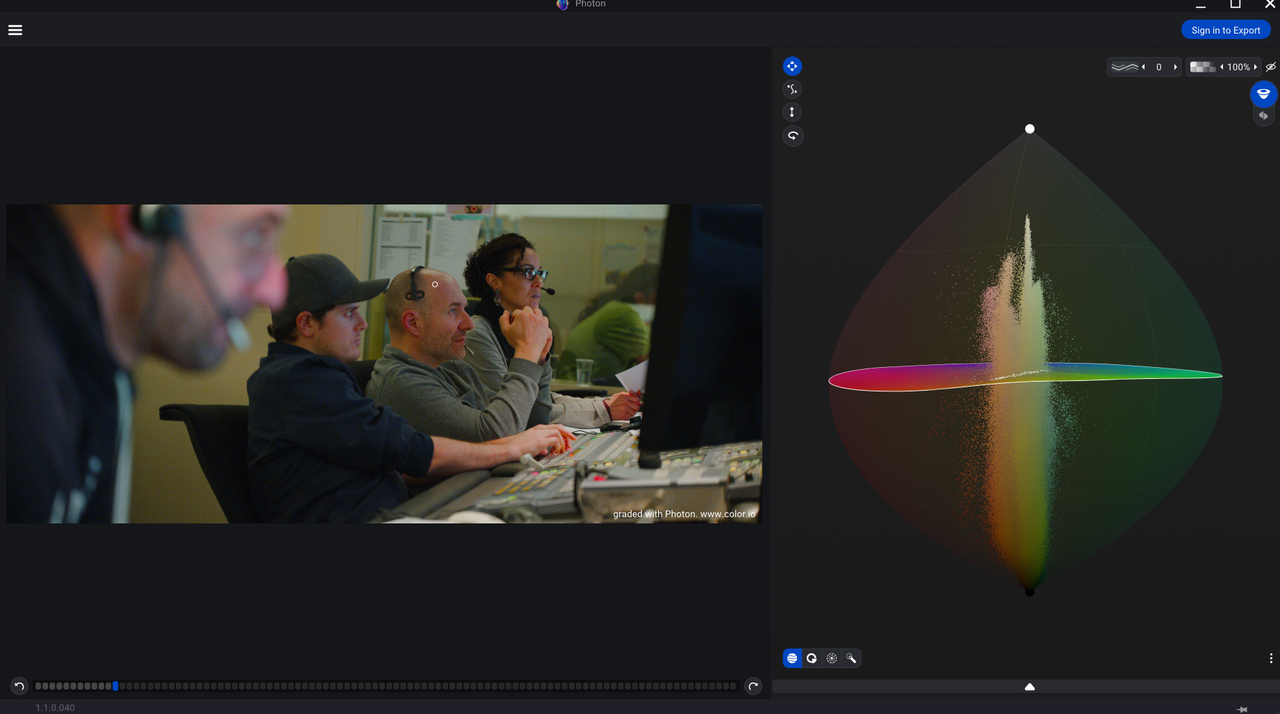Viewport: 1280px width, 714px height.
Task: Click the curved reset arrow tool
Action: 792,135
